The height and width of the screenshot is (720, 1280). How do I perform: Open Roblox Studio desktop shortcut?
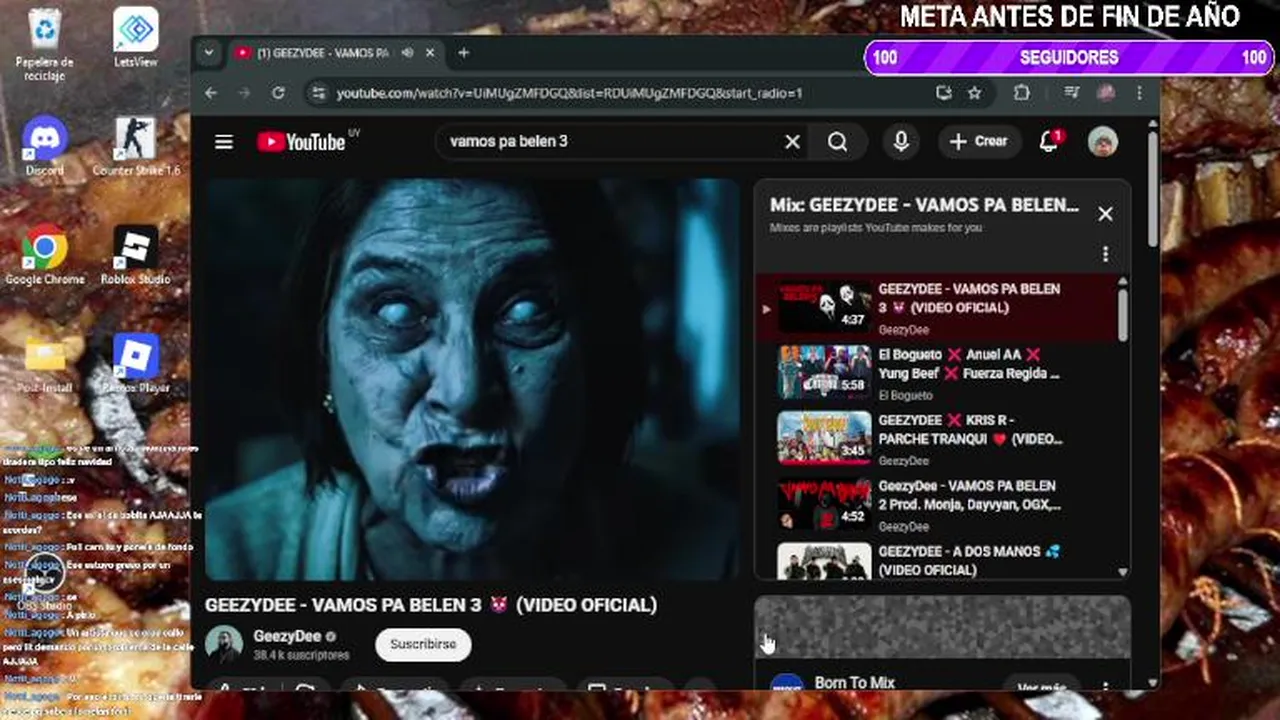(135, 256)
